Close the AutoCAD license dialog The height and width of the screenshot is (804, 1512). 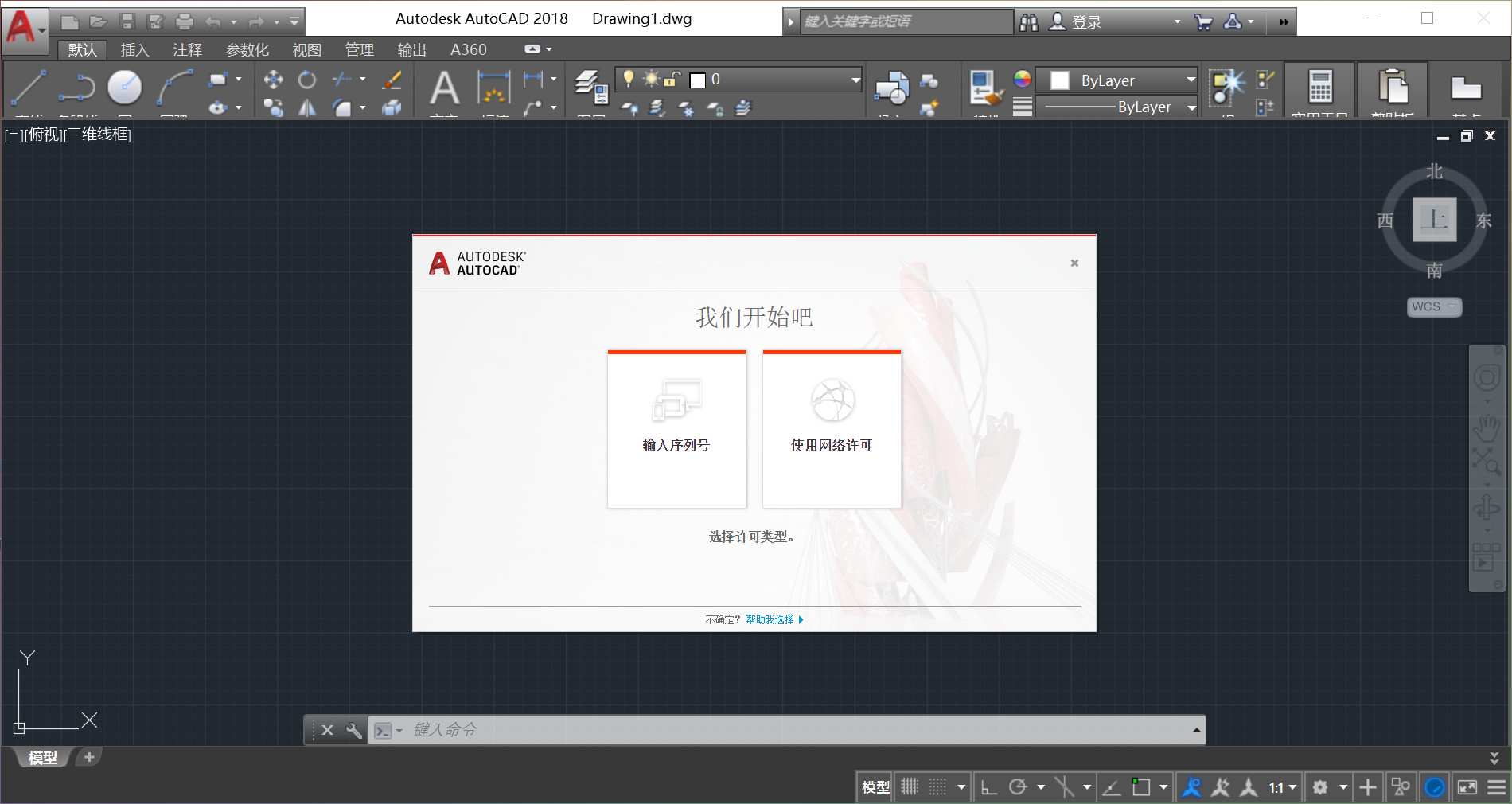pos(1074,263)
